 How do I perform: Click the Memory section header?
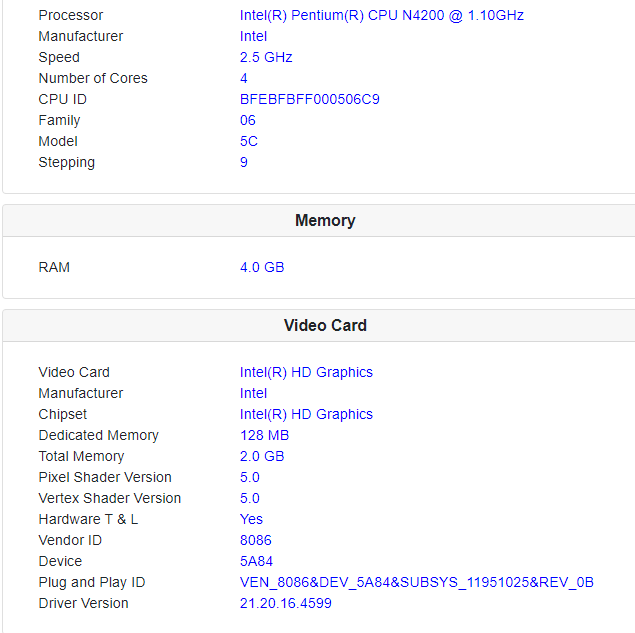pos(325,220)
